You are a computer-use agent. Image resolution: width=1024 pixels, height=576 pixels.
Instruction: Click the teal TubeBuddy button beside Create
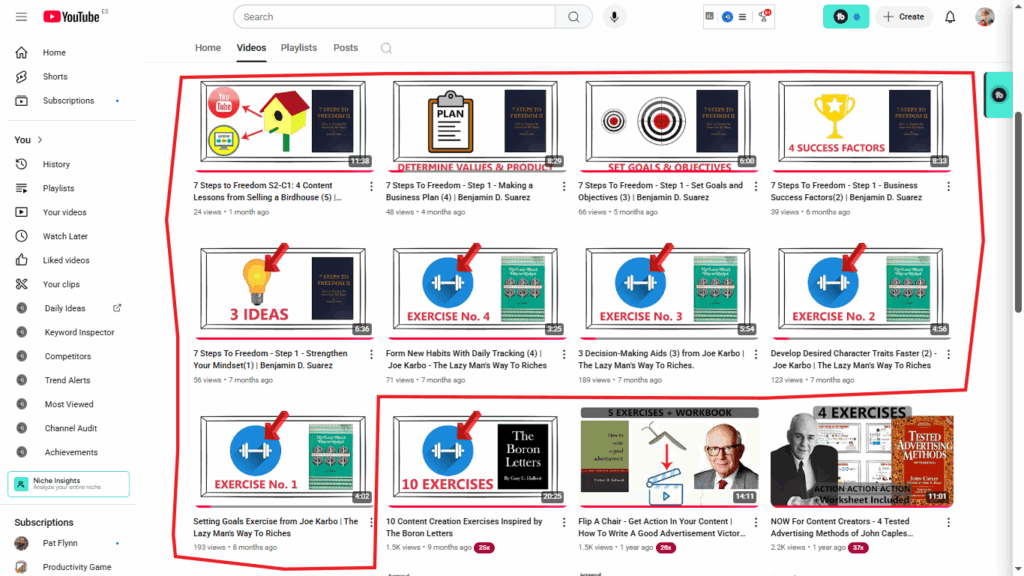(845, 17)
